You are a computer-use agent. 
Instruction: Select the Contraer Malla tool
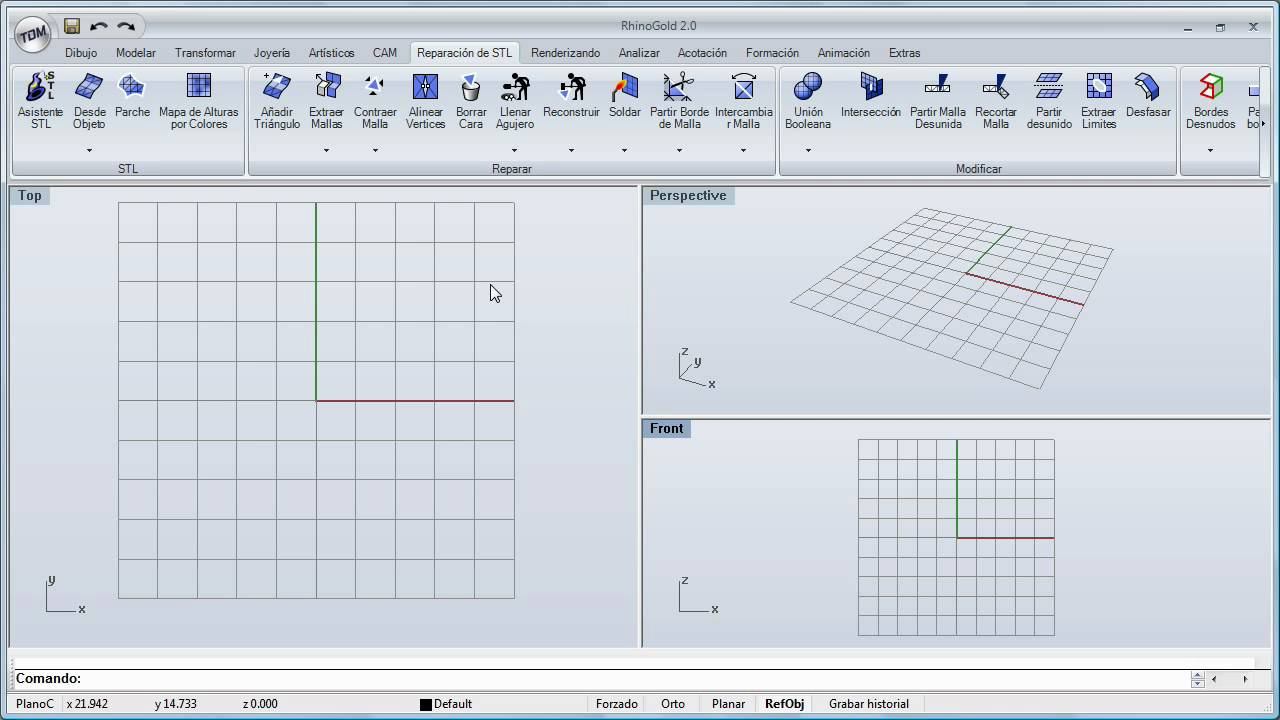point(375,101)
